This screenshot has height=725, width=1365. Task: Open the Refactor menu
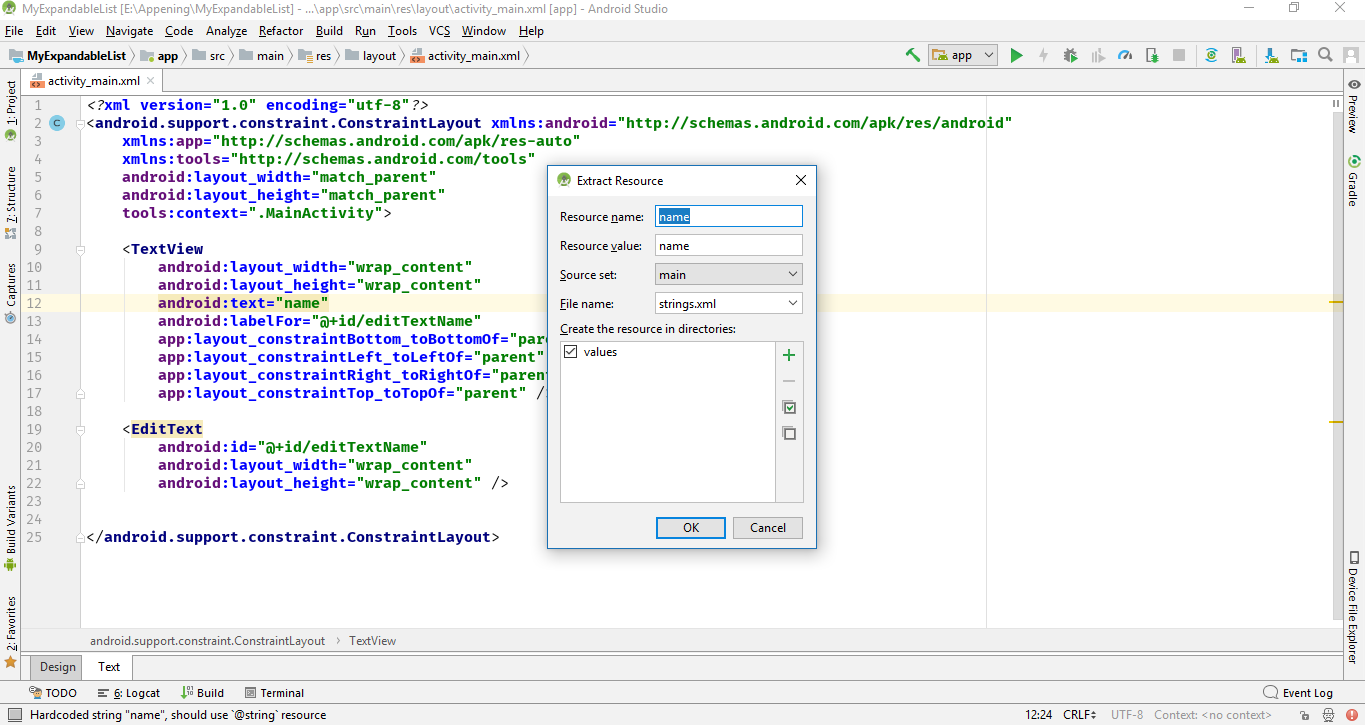coord(280,30)
